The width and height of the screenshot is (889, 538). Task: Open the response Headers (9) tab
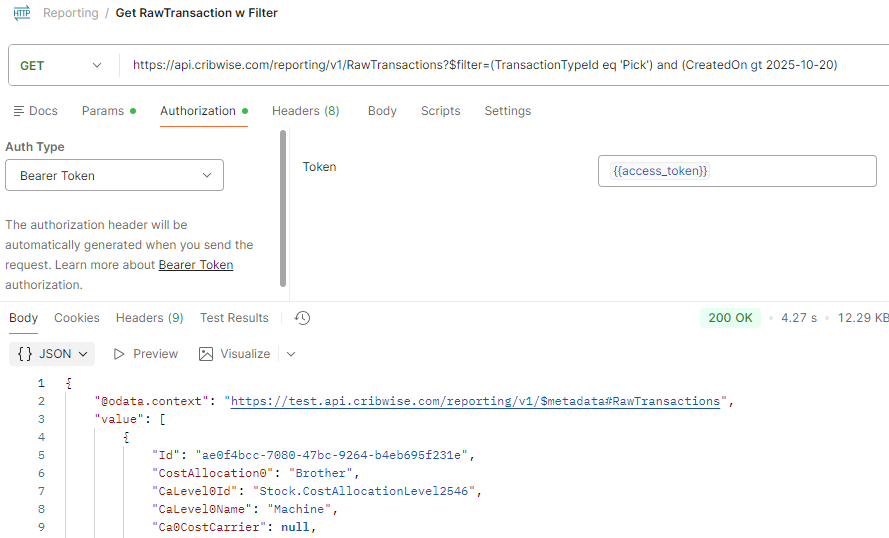pyautogui.click(x=150, y=318)
